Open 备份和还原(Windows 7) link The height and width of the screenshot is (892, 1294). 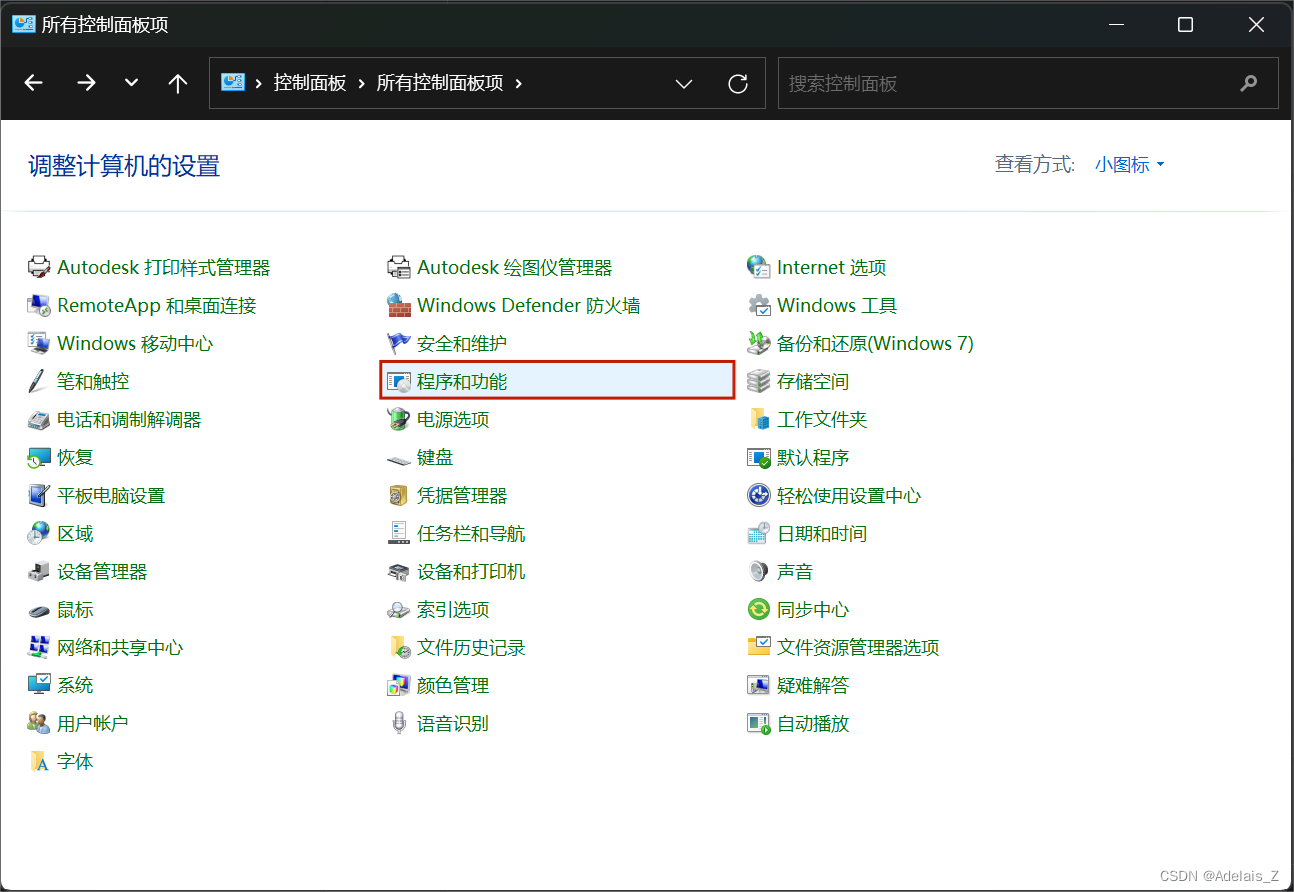pos(875,343)
